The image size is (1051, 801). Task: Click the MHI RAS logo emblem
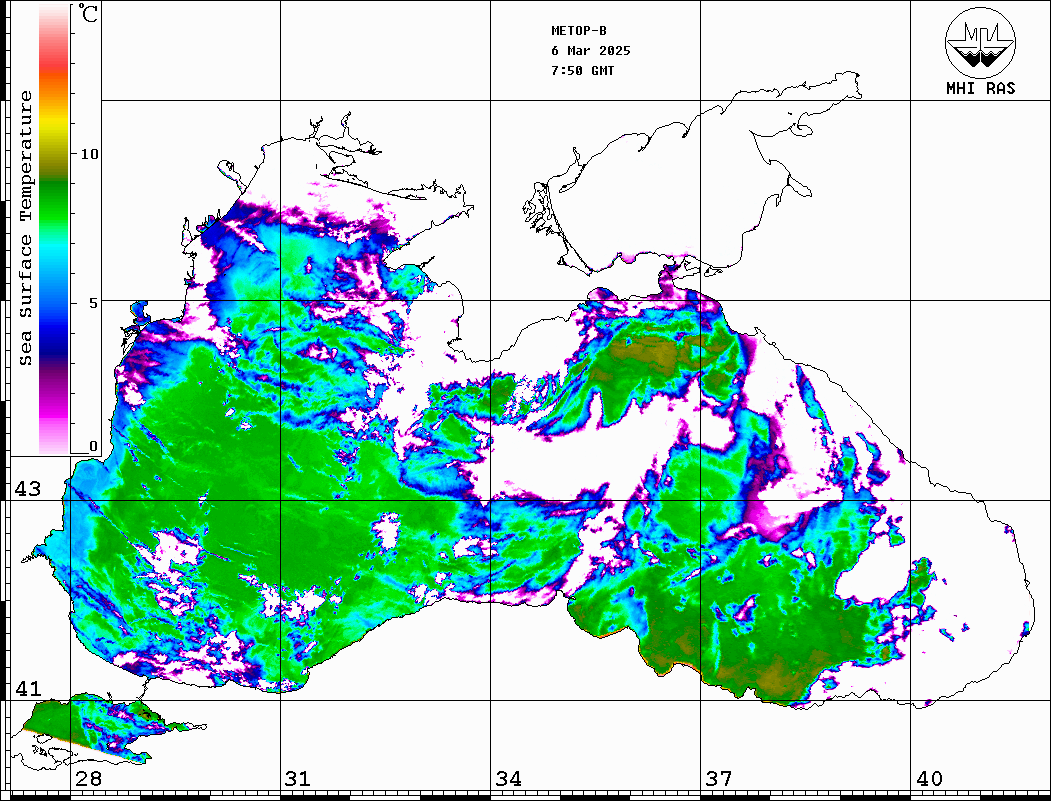(981, 42)
